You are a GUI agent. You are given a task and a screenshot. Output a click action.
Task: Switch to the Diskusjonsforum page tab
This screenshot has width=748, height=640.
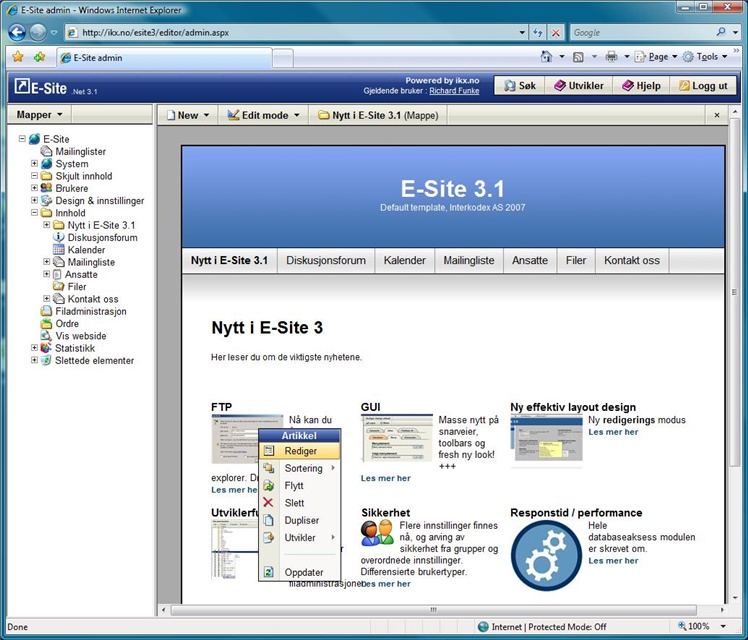326,260
